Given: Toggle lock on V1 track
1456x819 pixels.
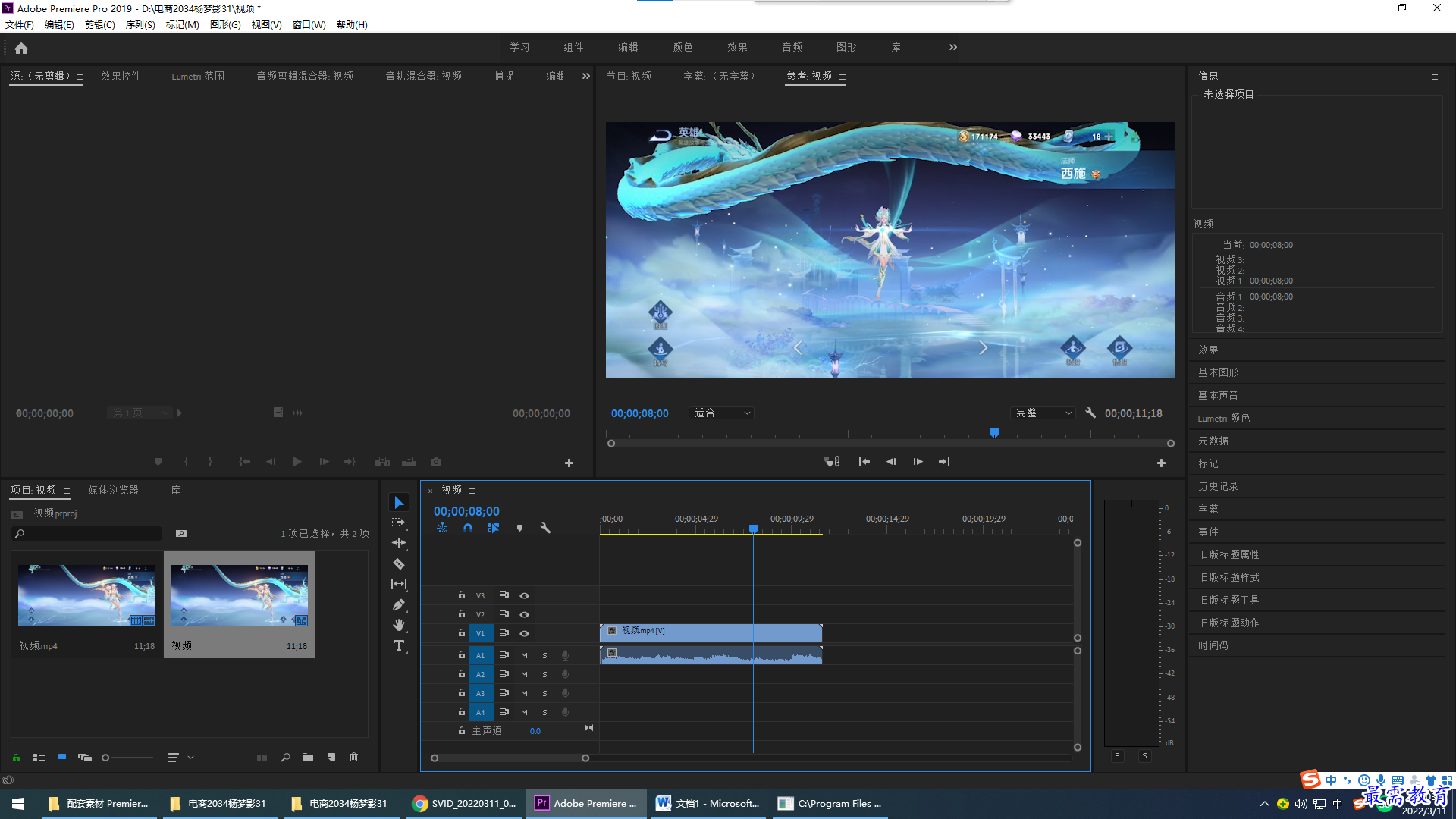Looking at the screenshot, I should pyautogui.click(x=462, y=632).
